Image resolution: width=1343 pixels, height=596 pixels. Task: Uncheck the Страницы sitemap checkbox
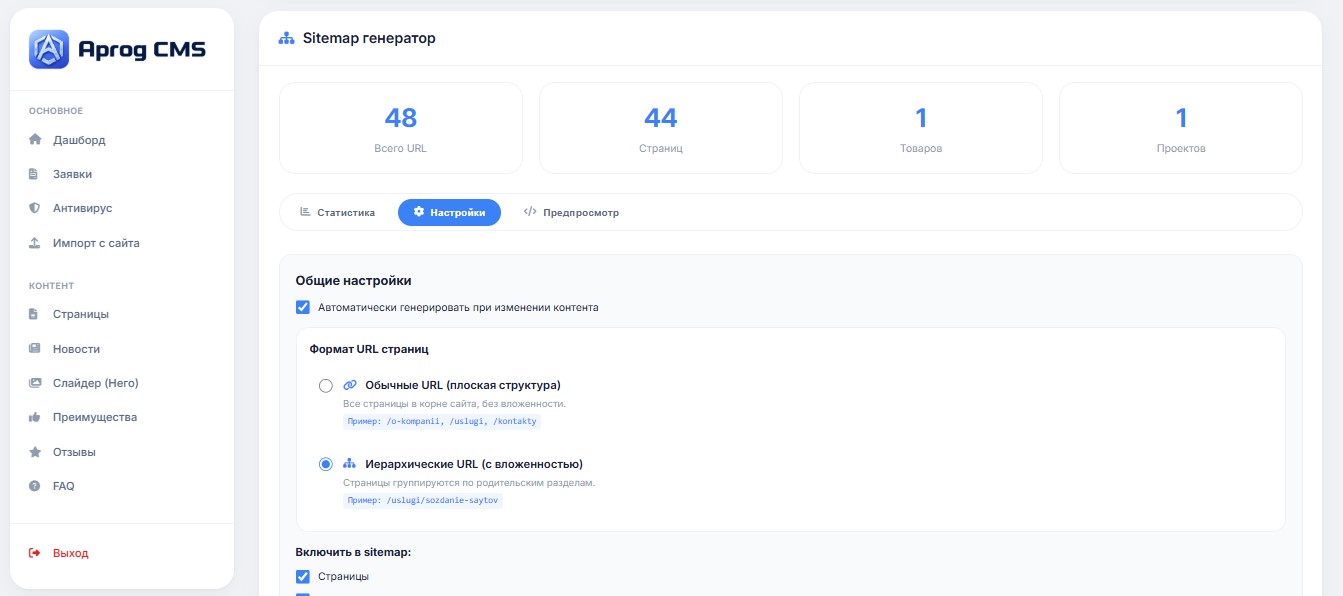[x=303, y=576]
